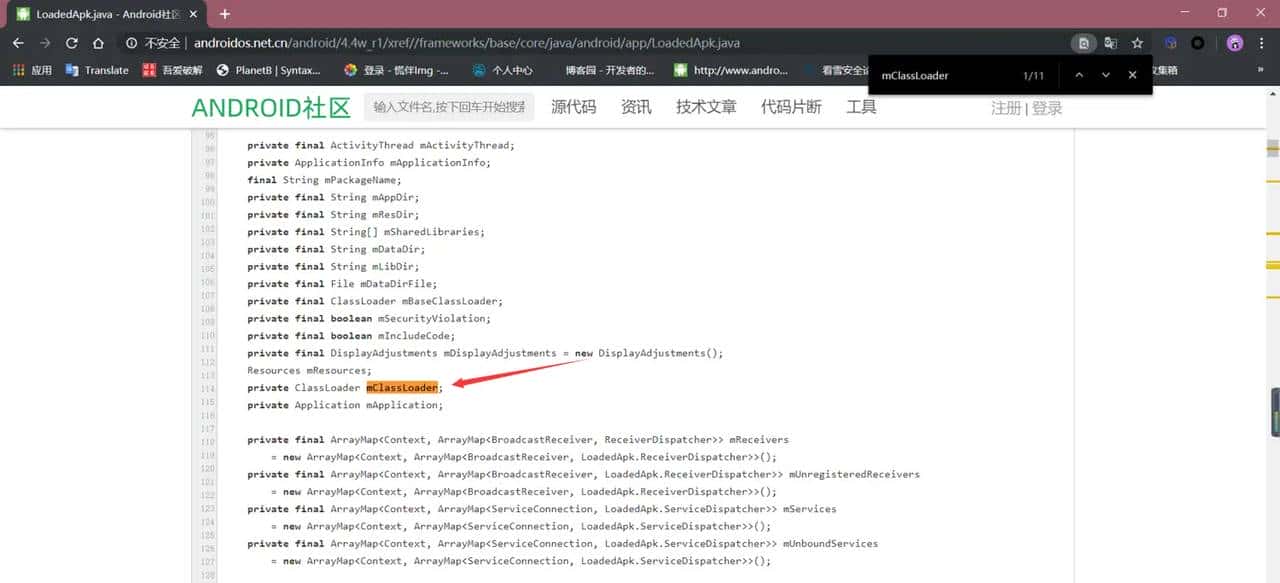The width and height of the screenshot is (1280, 583).
Task: Jump to previous mClassLoader match
Action: tap(1079, 75)
